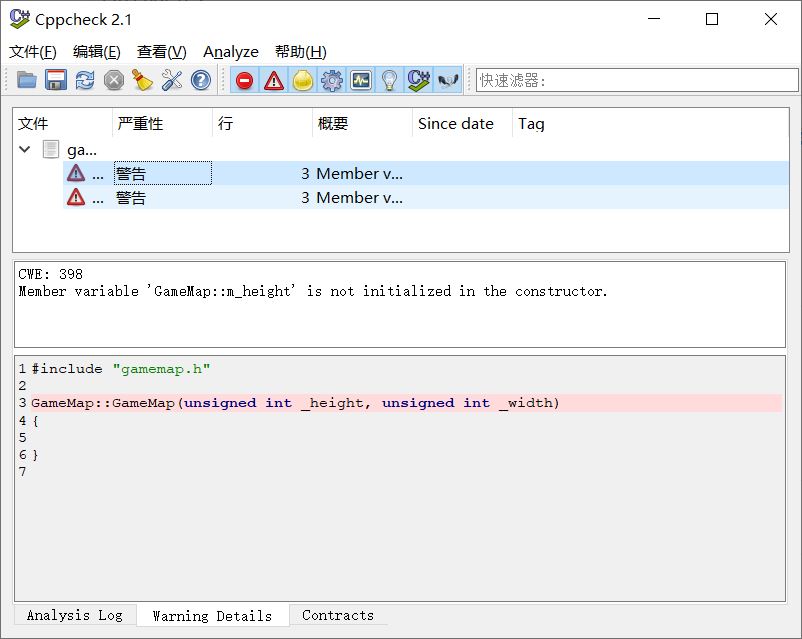Screen dimensions: 802x639
Task: Toggle the portability warnings gear filter
Action: [x=332, y=80]
